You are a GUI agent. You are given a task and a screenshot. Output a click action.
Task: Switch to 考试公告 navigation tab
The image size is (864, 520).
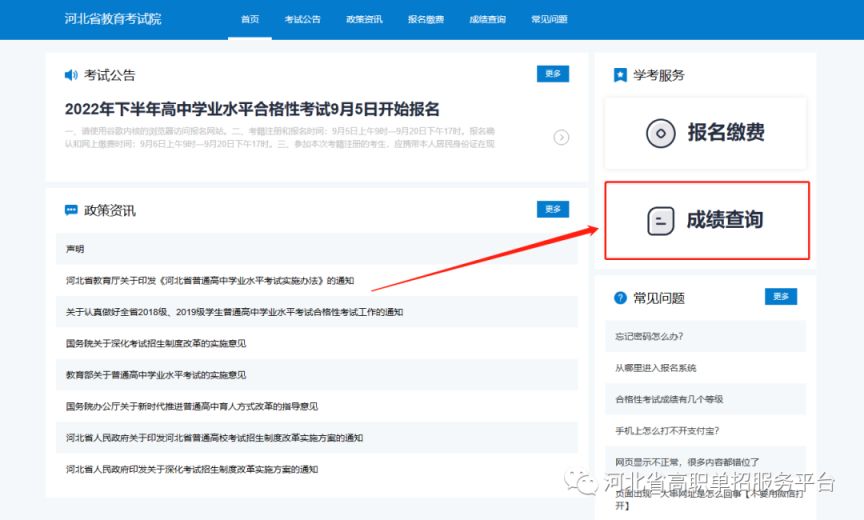(x=302, y=19)
